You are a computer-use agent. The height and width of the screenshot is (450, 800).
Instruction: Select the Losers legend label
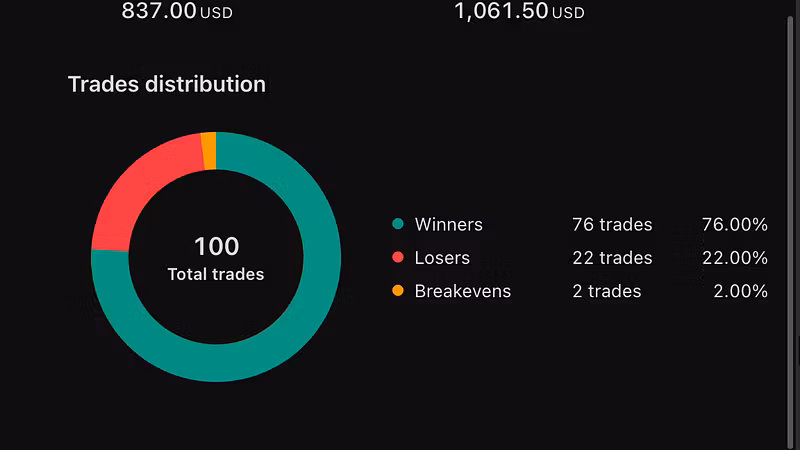click(442, 258)
